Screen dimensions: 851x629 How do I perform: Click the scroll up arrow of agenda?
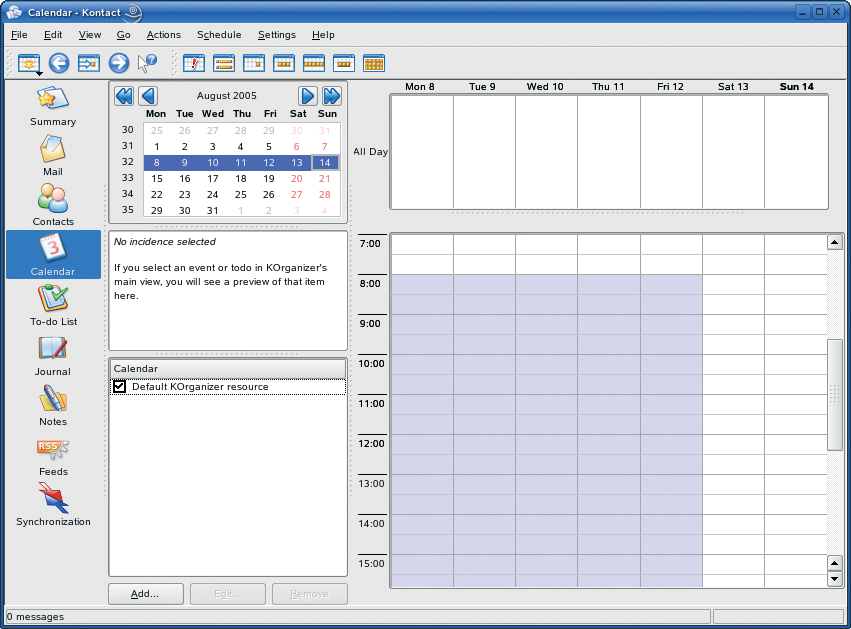835,242
